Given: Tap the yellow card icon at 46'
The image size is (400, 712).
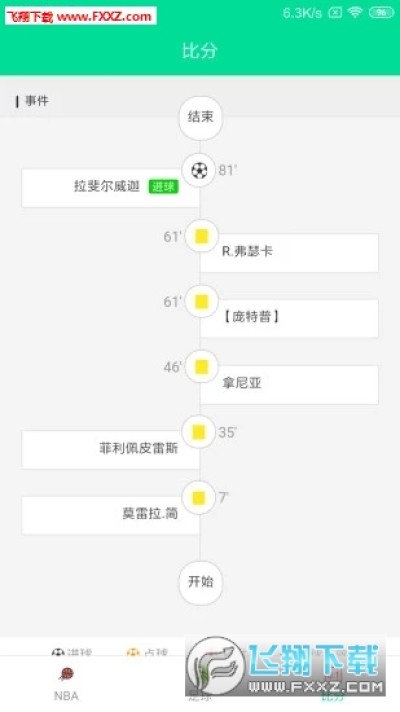Looking at the screenshot, I should pos(201,367).
